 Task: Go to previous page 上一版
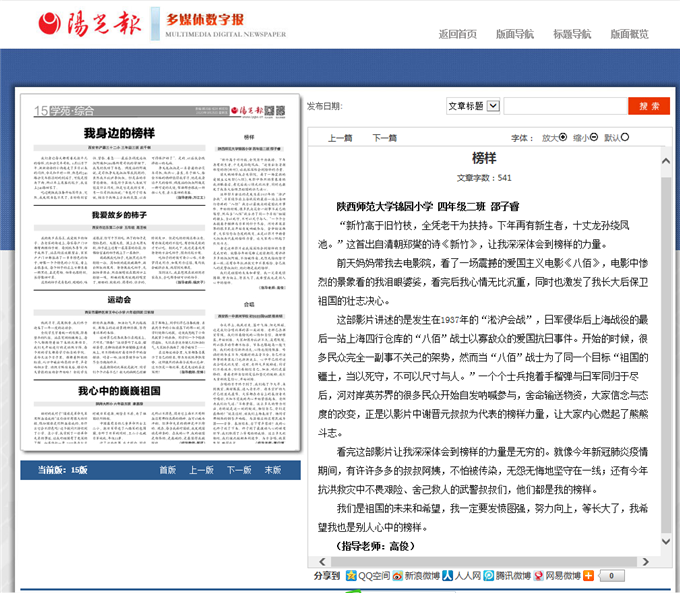(x=201, y=470)
